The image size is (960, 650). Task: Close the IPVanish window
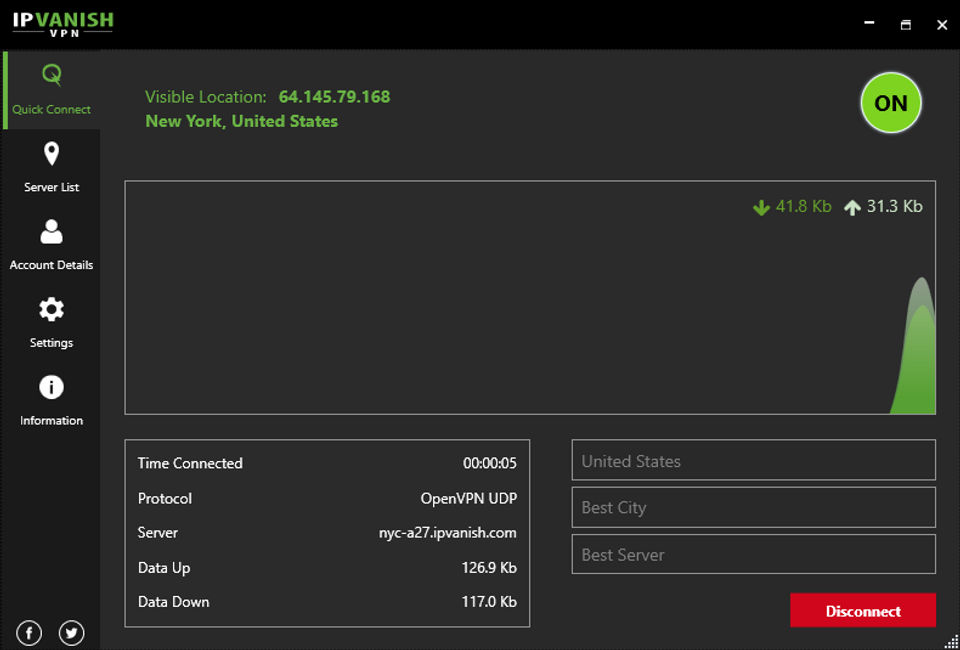click(x=942, y=24)
